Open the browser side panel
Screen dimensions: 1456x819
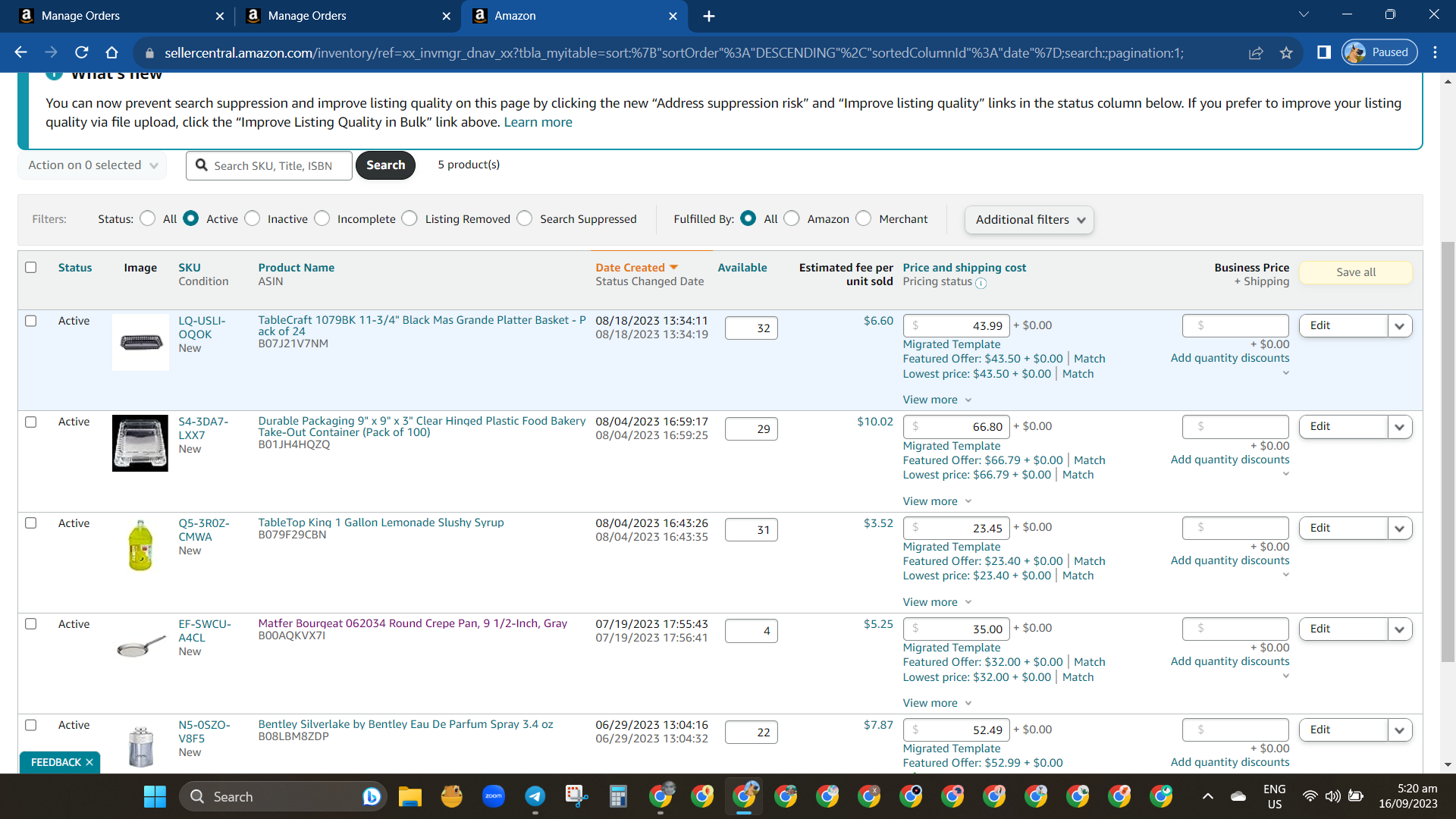tap(1324, 52)
